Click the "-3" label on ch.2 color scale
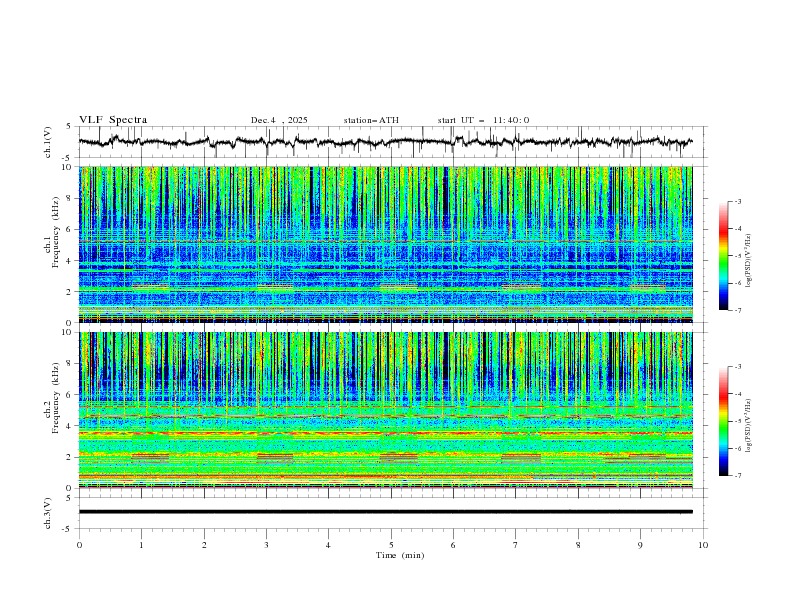This screenshot has width=792, height=612. [x=738, y=367]
